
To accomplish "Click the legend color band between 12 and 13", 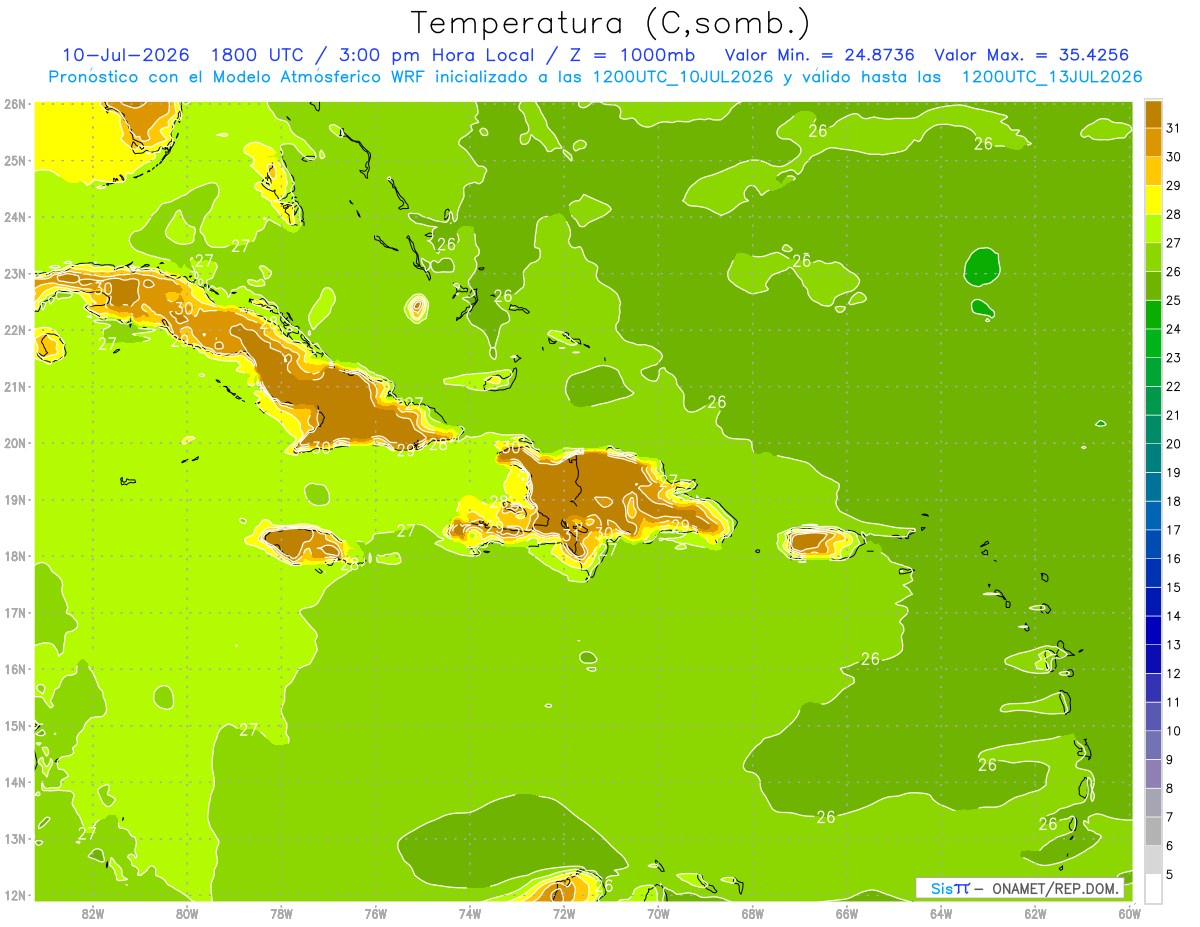I will tap(1154, 658).
